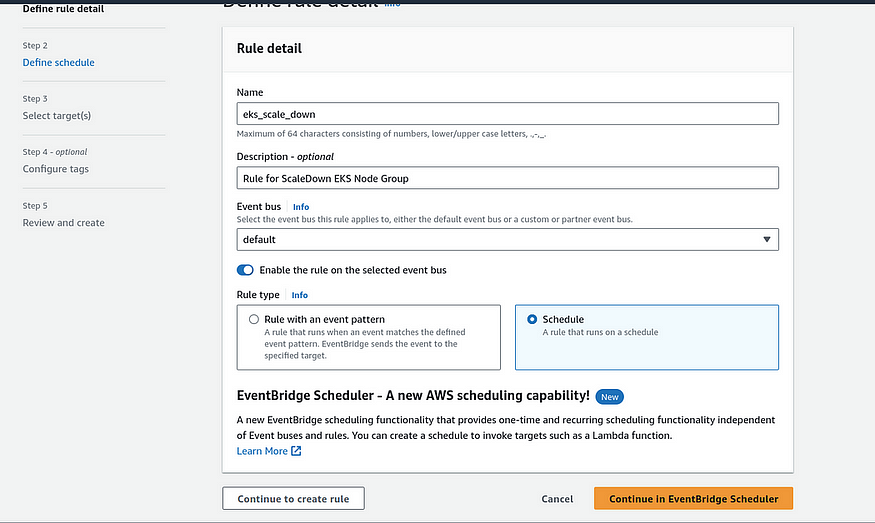875x523 pixels.
Task: Click the Name field containing eks_scale_down
Action: tap(507, 114)
